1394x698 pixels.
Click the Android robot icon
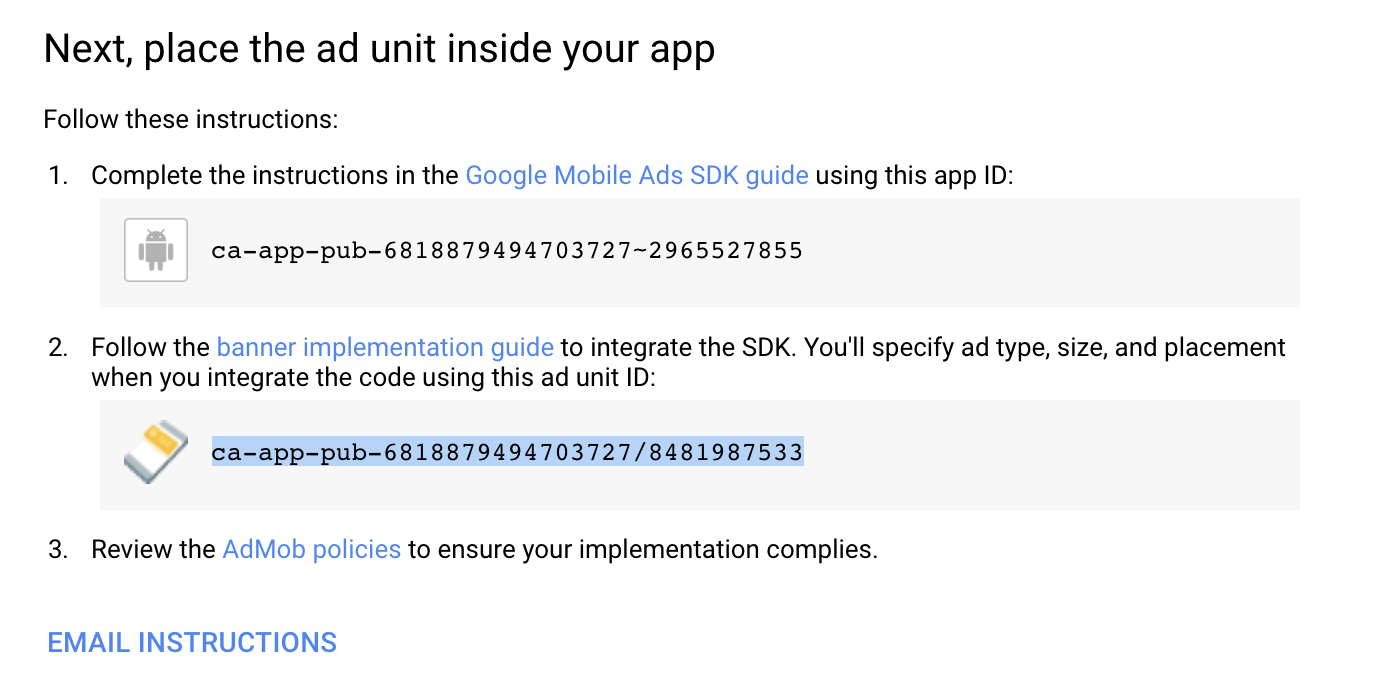(155, 250)
